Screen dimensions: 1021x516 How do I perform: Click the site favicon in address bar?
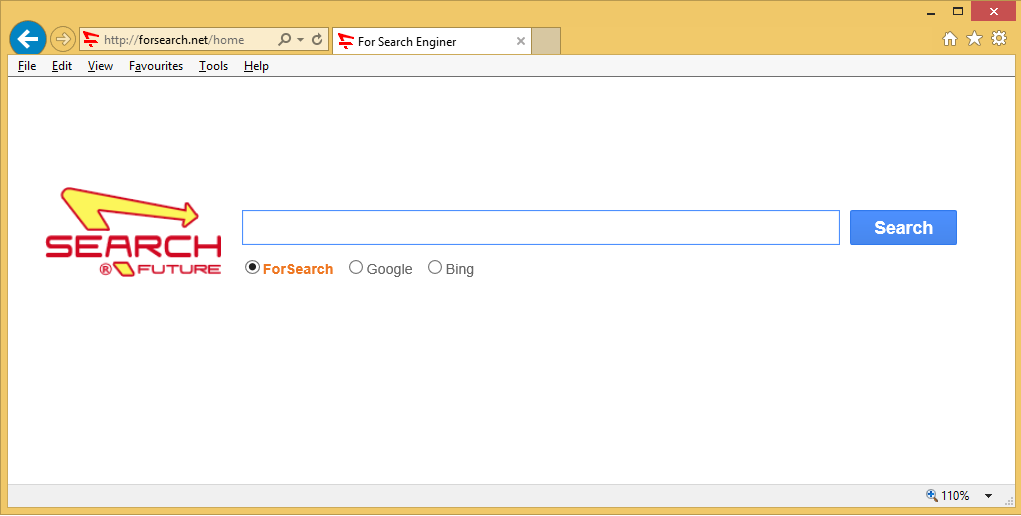pos(92,40)
